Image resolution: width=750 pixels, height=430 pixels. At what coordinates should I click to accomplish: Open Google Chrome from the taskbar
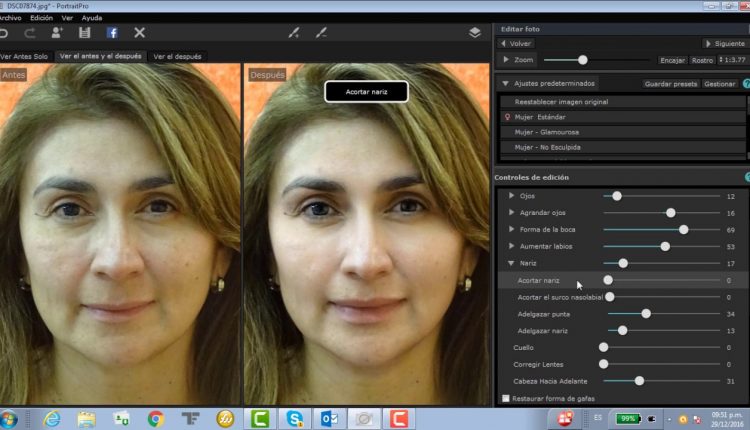coord(155,419)
